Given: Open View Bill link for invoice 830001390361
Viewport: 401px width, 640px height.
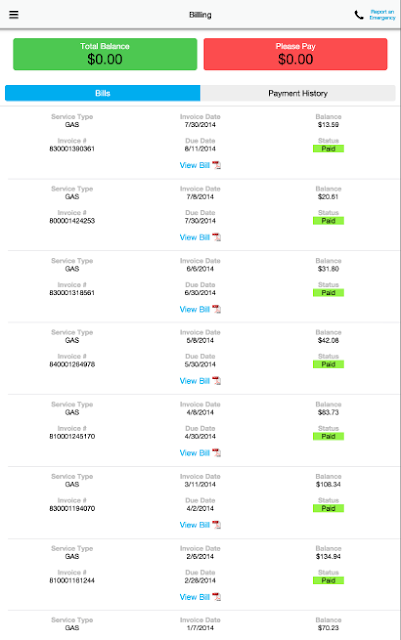Looking at the screenshot, I should 194,165.
